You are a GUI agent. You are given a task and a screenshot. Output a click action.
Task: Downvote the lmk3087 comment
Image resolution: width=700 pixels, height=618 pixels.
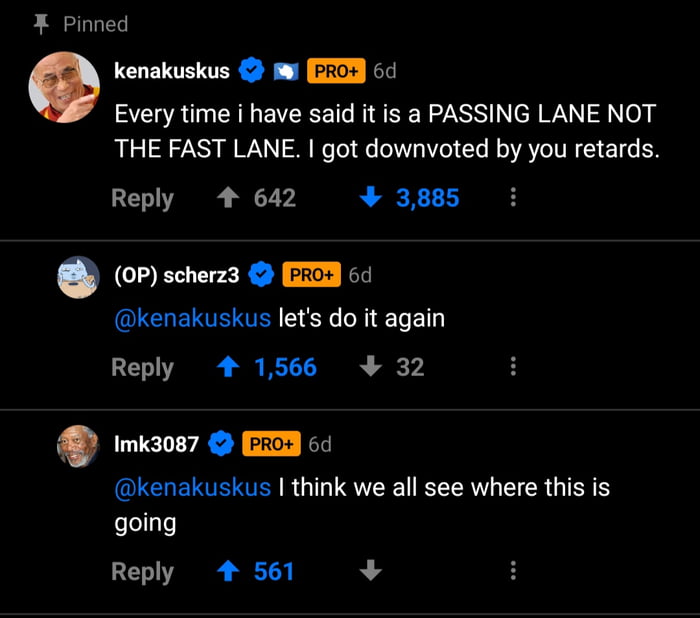coord(370,571)
